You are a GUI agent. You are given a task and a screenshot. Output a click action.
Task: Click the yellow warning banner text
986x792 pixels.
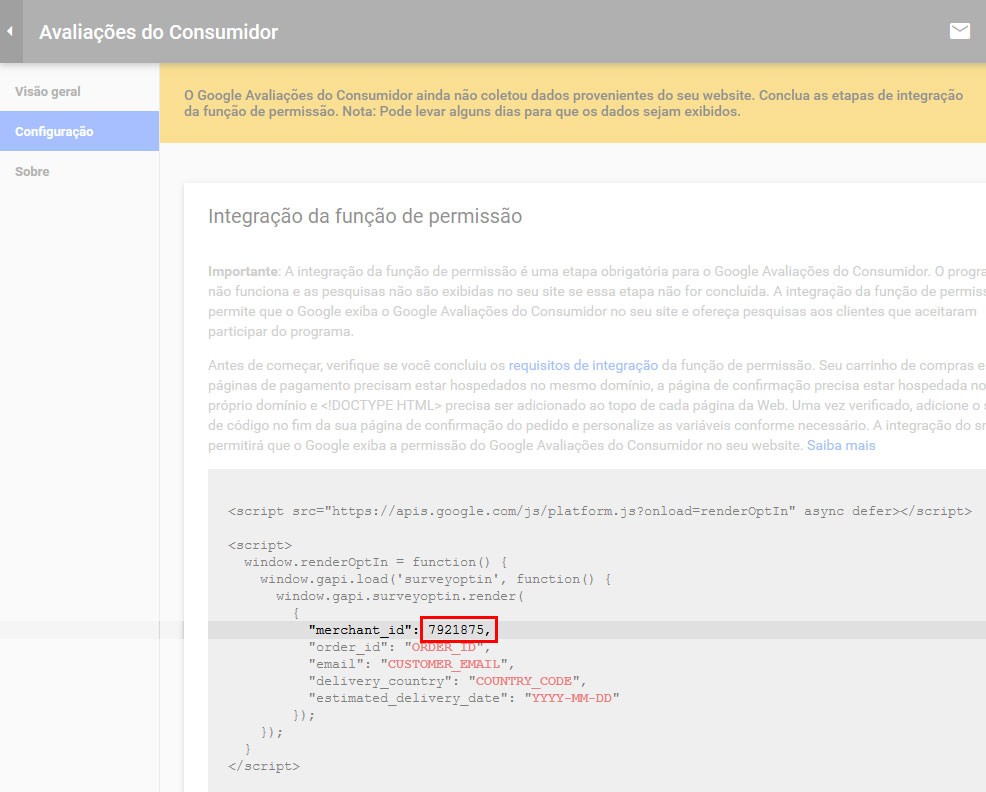point(573,103)
